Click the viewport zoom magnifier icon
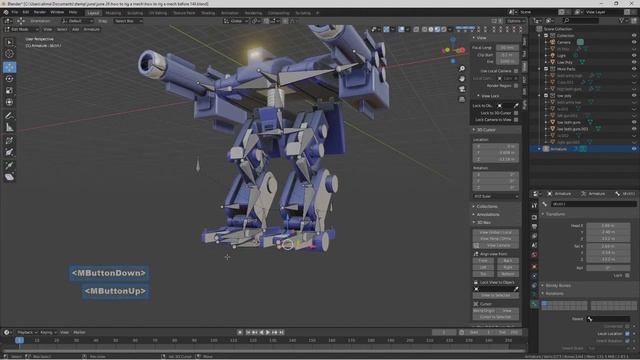640x360 pixels. (462, 69)
